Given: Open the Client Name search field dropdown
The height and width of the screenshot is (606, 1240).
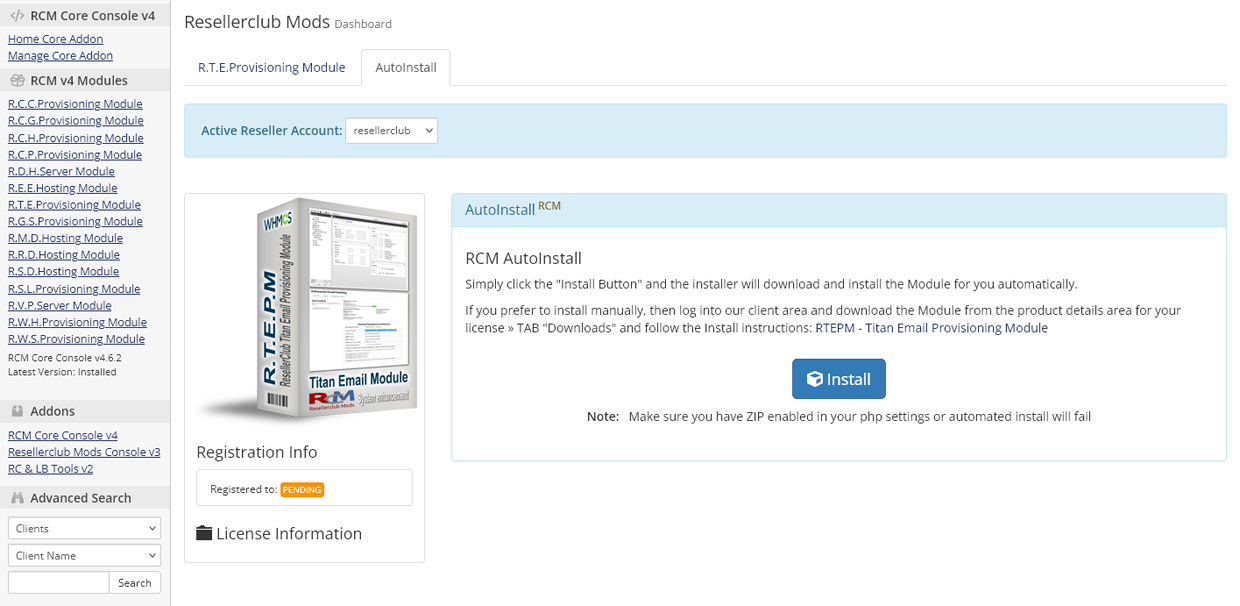Looking at the screenshot, I should click(x=84, y=555).
